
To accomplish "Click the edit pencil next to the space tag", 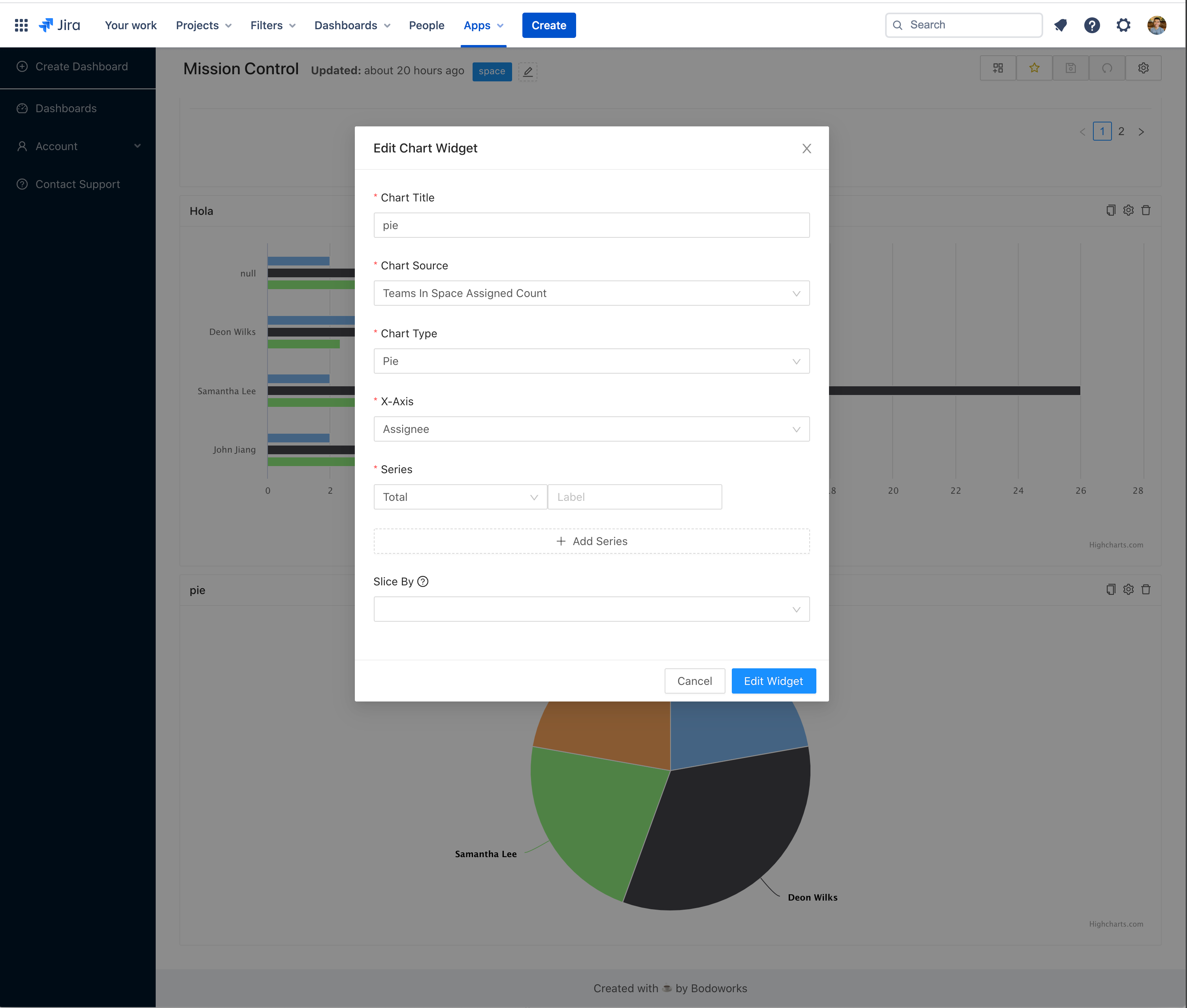I will tap(528, 71).
